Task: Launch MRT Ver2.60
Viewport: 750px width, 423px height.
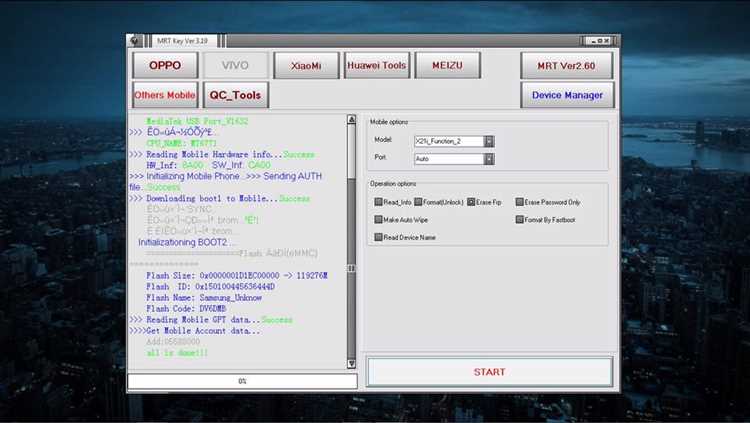Action: point(566,65)
